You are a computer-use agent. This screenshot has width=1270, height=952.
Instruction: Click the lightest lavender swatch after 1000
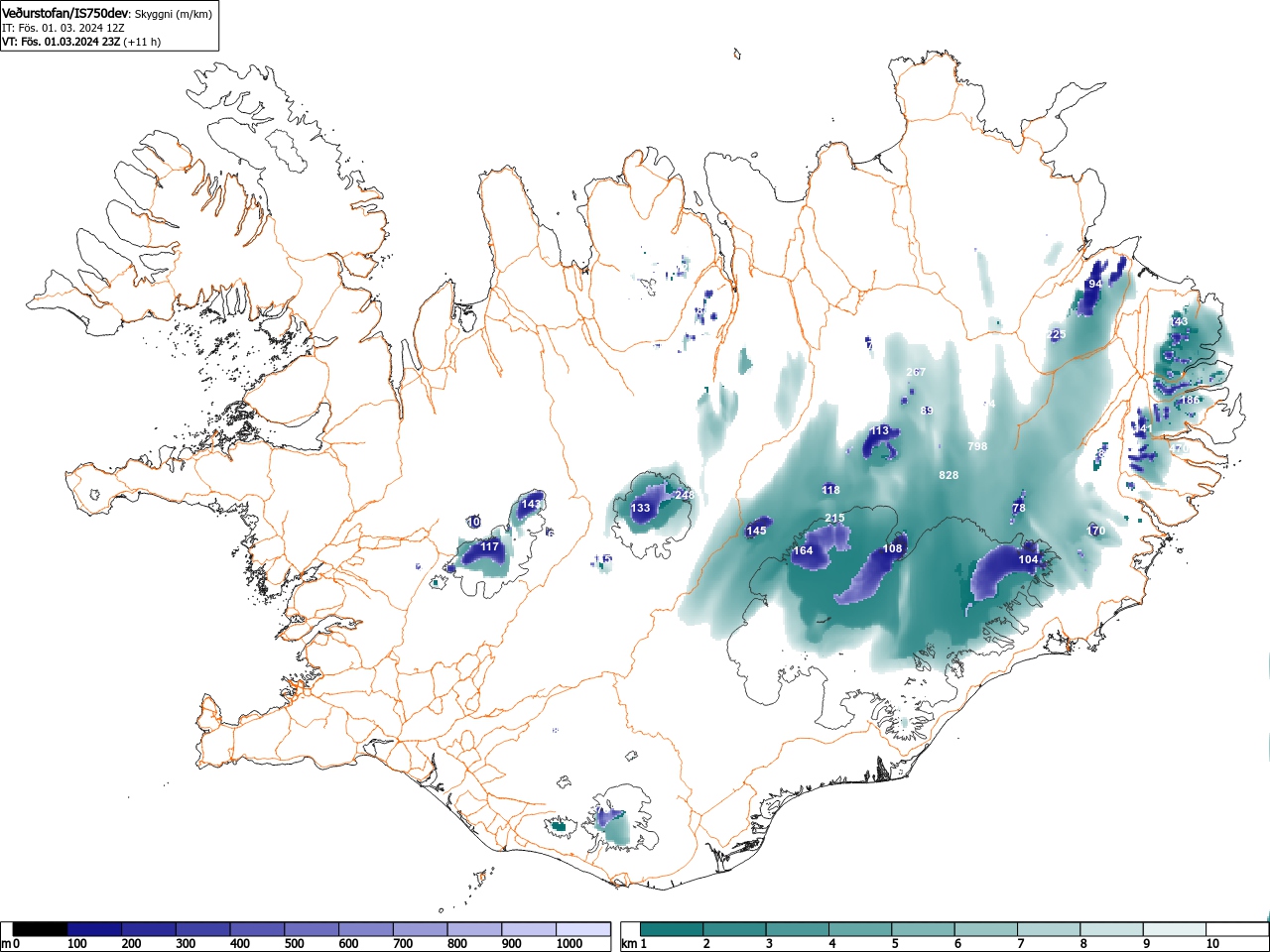583,929
